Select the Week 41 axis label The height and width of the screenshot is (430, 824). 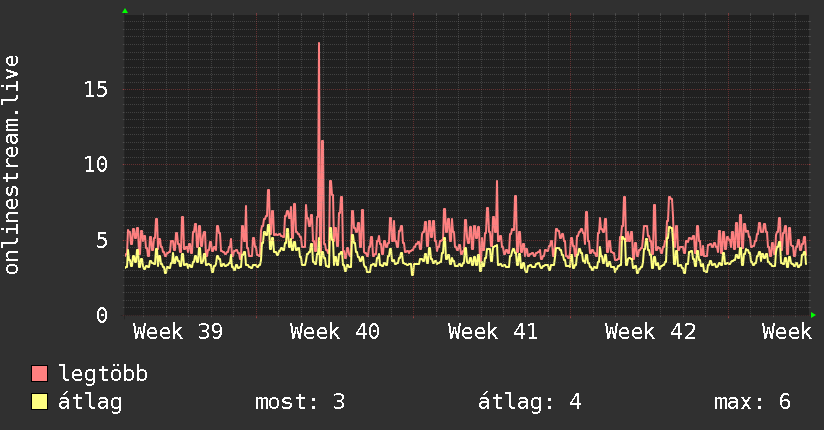(493, 332)
